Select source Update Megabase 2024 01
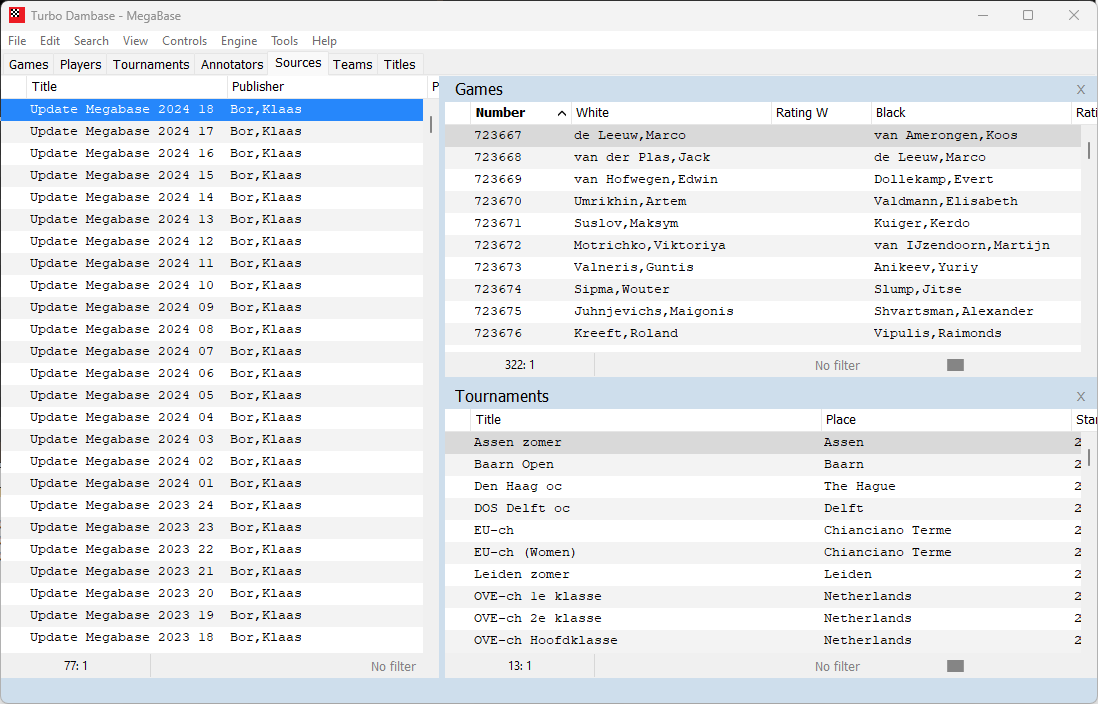Image resolution: width=1098 pixels, height=704 pixels. tap(212, 483)
